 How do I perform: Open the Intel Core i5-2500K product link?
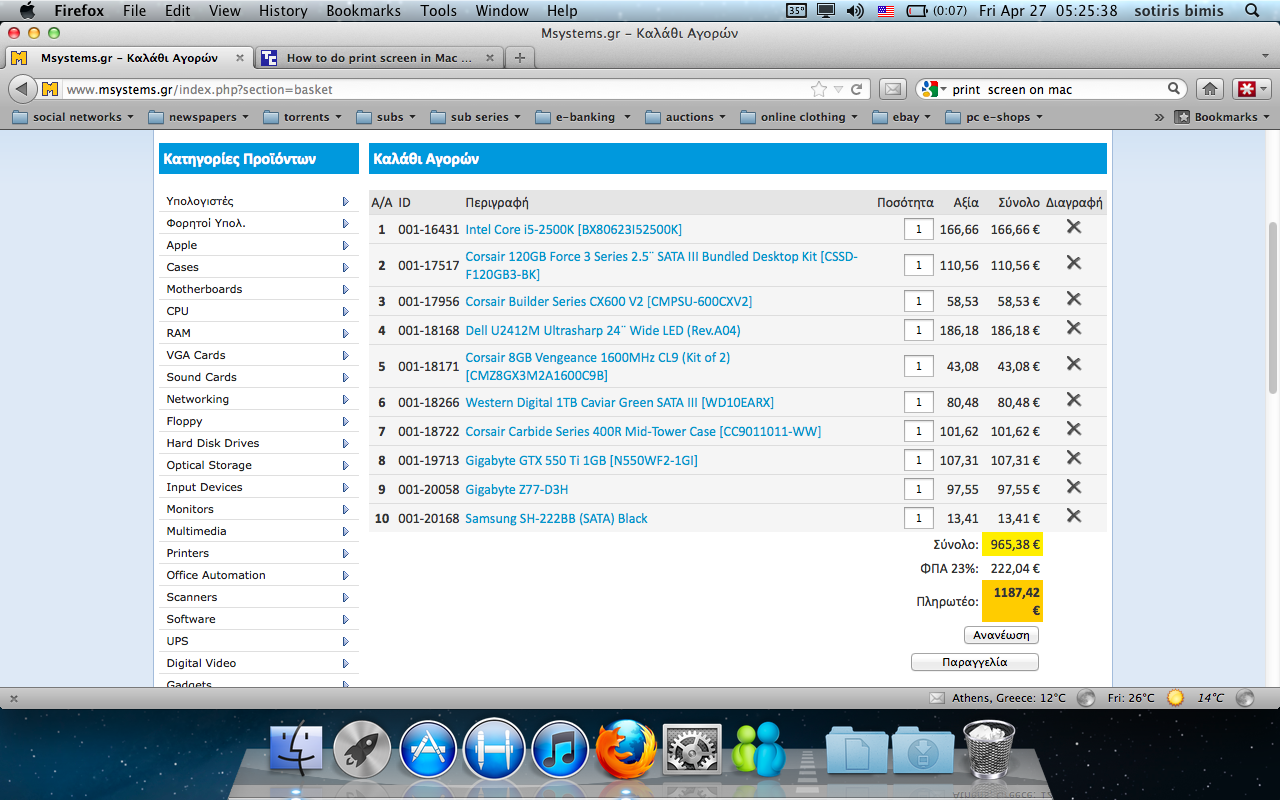(573, 229)
